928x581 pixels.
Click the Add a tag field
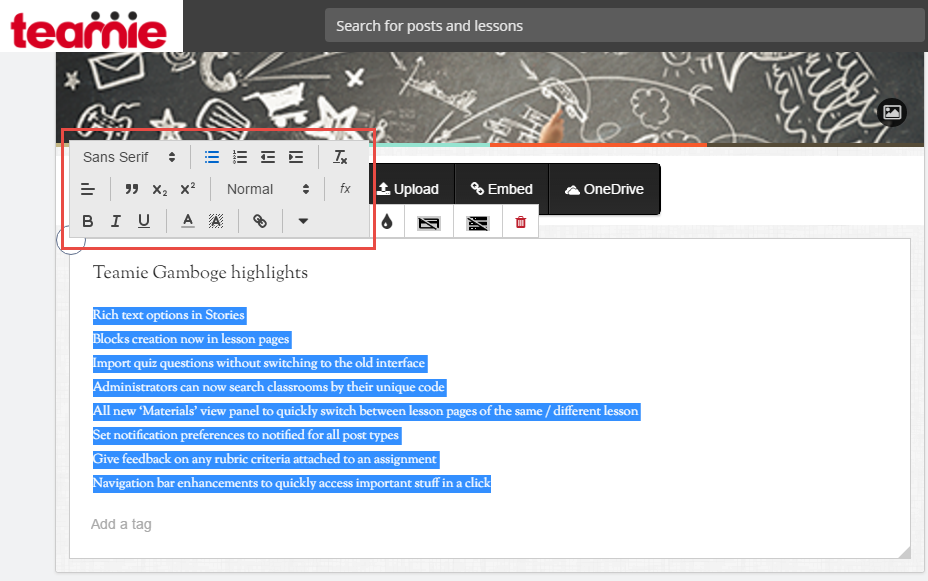(121, 524)
